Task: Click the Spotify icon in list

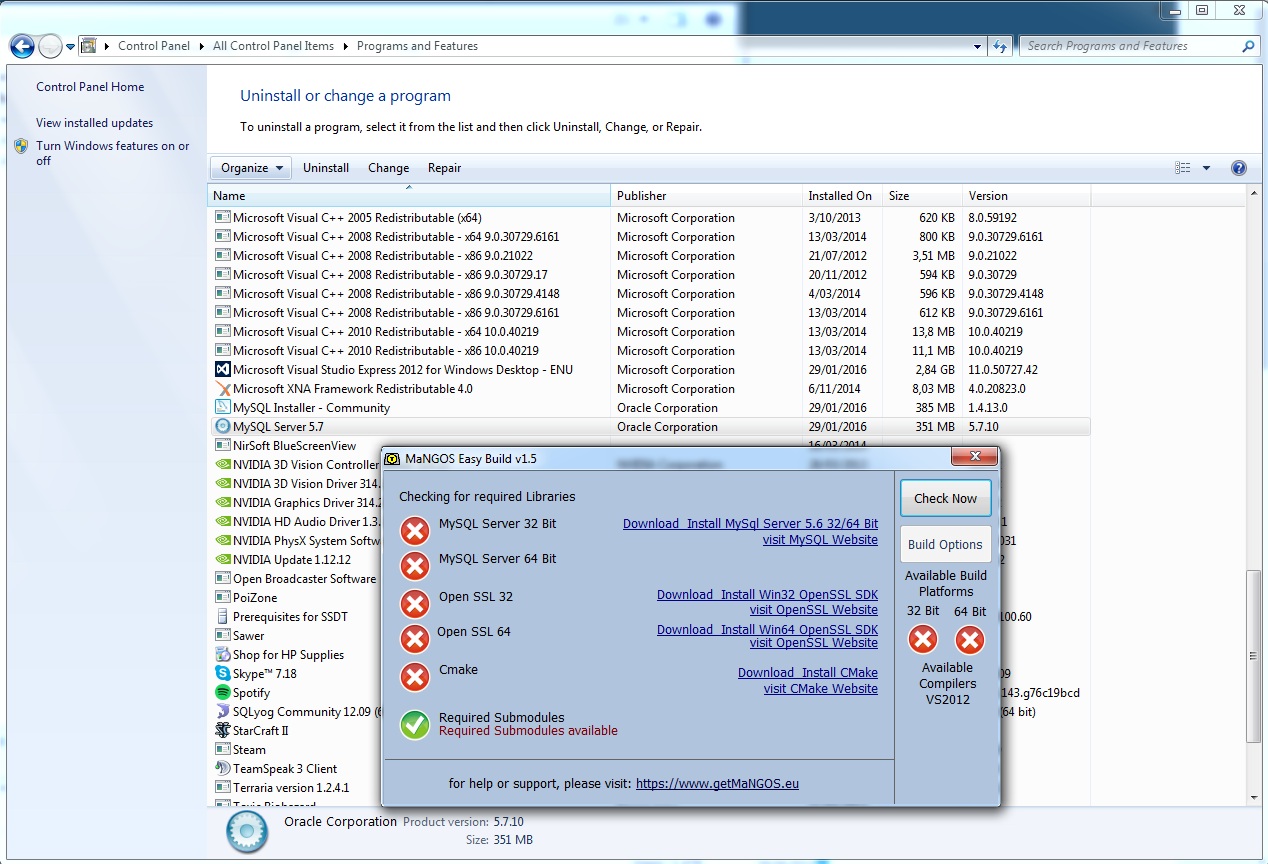Action: tap(223, 693)
